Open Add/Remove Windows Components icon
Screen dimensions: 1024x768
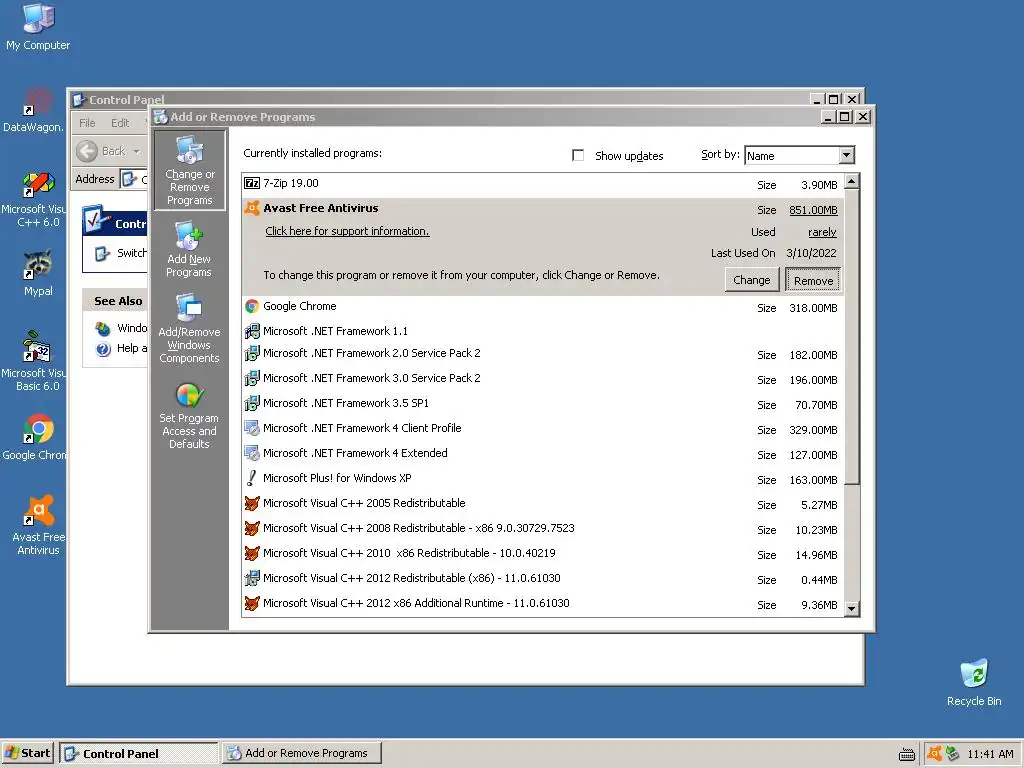click(x=189, y=328)
